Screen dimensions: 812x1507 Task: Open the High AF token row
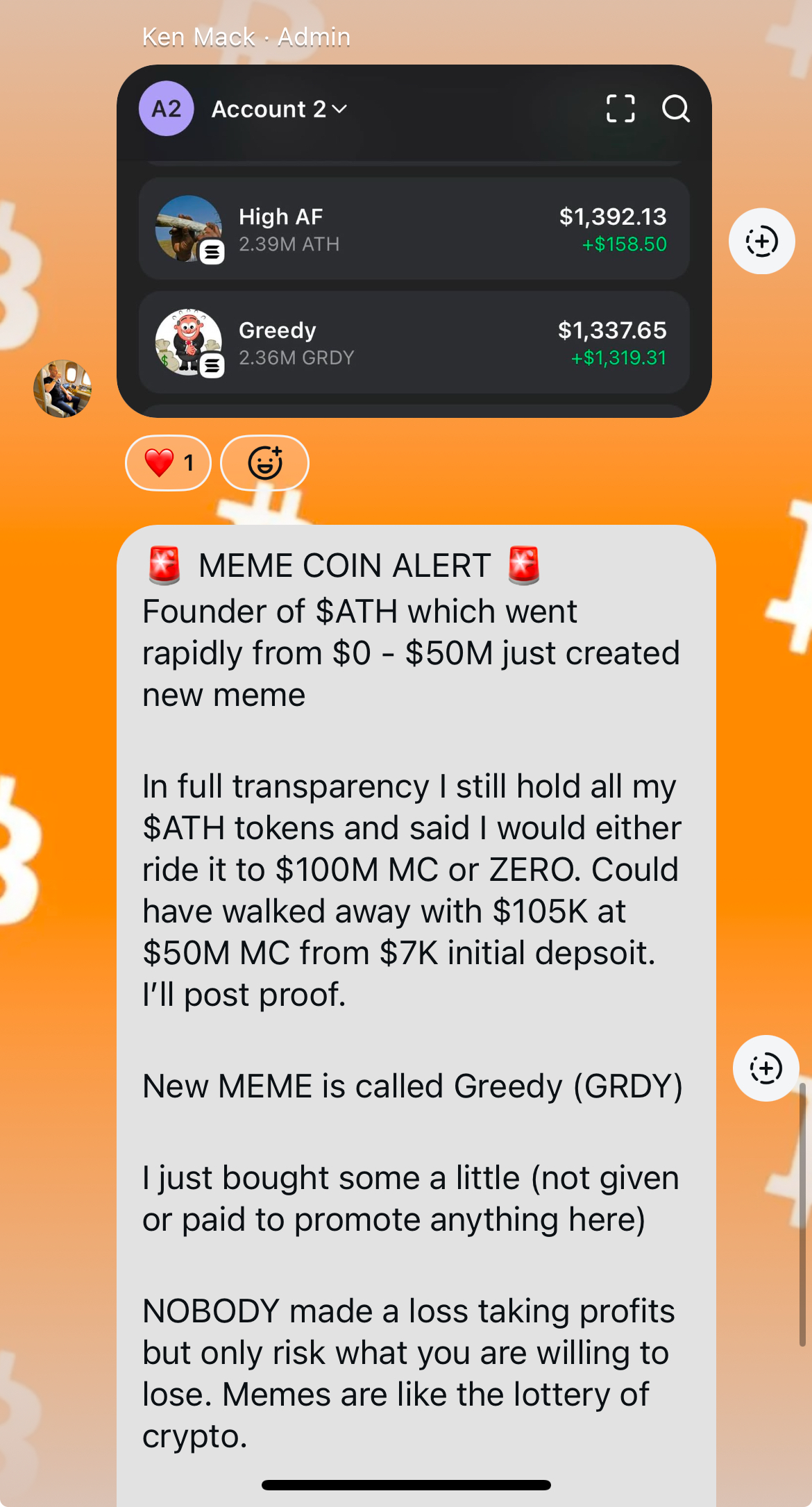click(414, 229)
